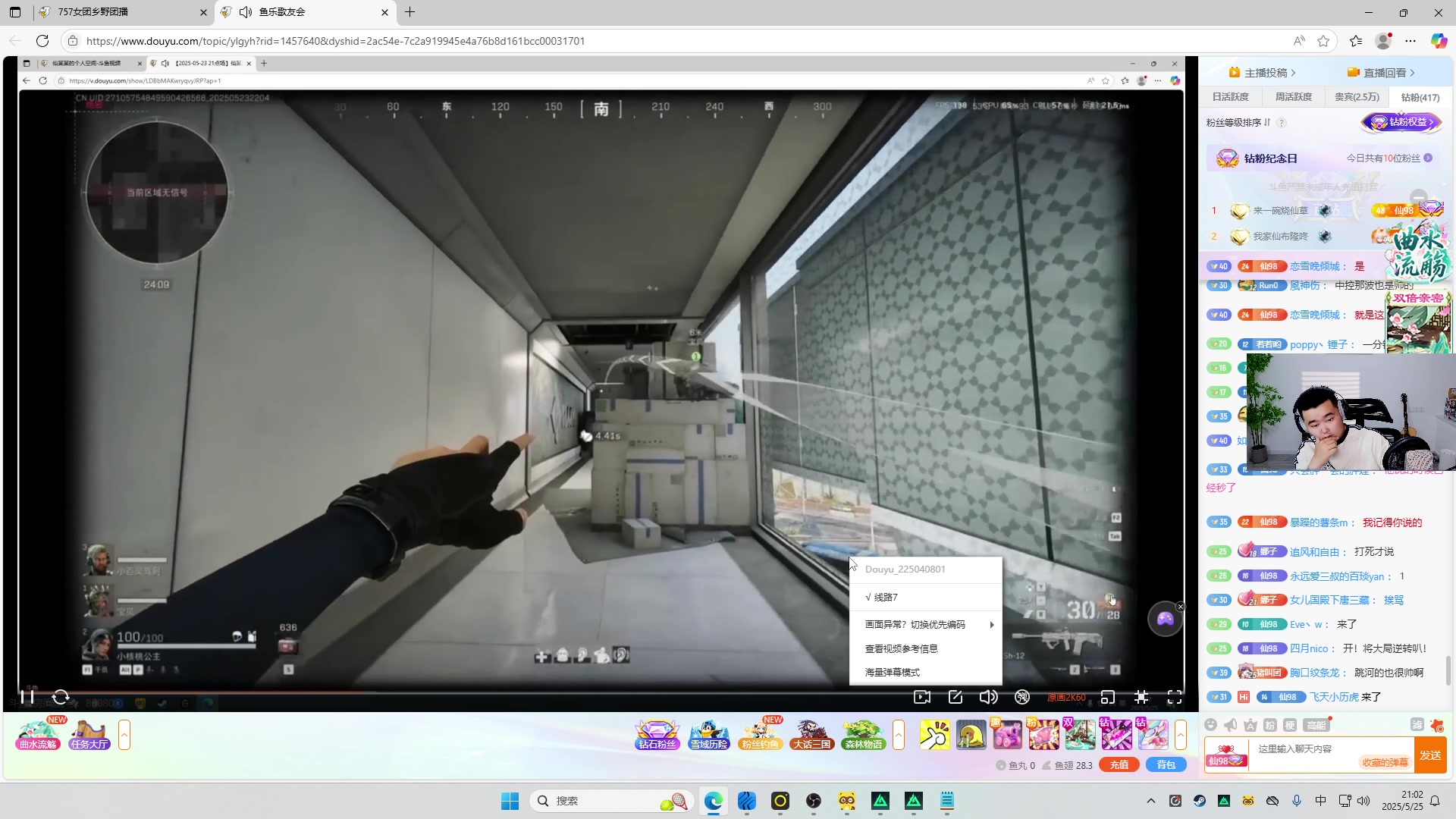This screenshot has height=819, width=1456.
Task: Open 主播投稿 streamer submissions link
Action: click(x=1263, y=73)
